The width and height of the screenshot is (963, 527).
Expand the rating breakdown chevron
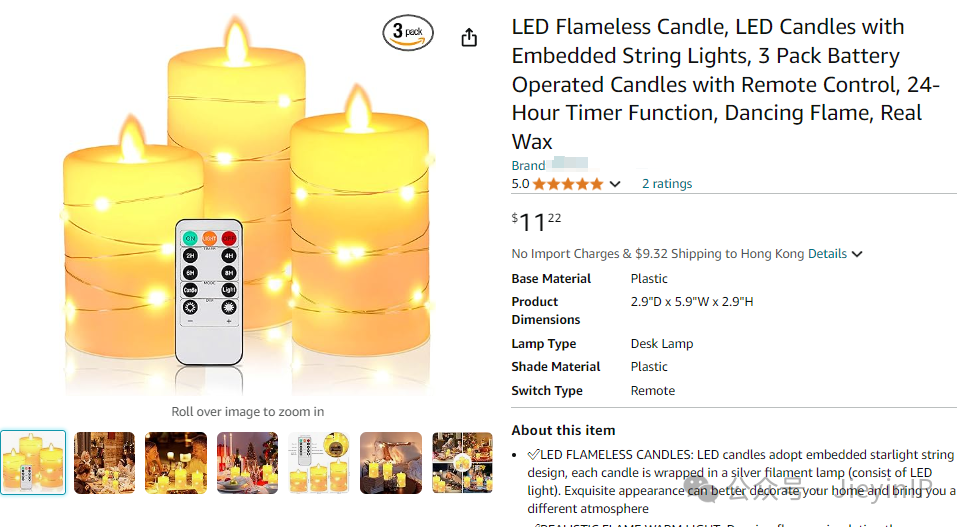click(615, 184)
